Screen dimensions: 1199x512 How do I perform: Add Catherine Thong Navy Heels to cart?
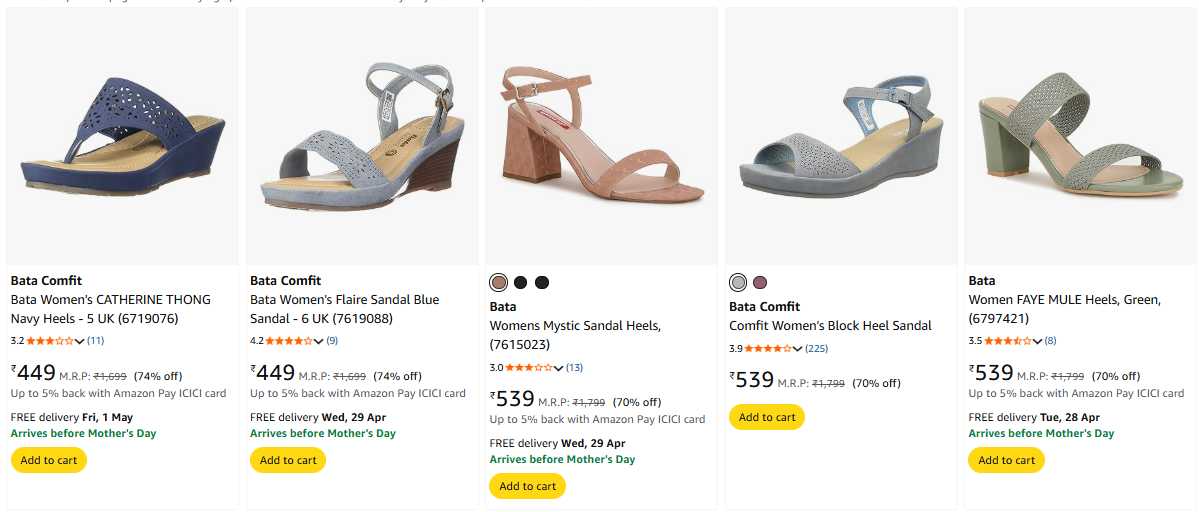[x=49, y=460]
